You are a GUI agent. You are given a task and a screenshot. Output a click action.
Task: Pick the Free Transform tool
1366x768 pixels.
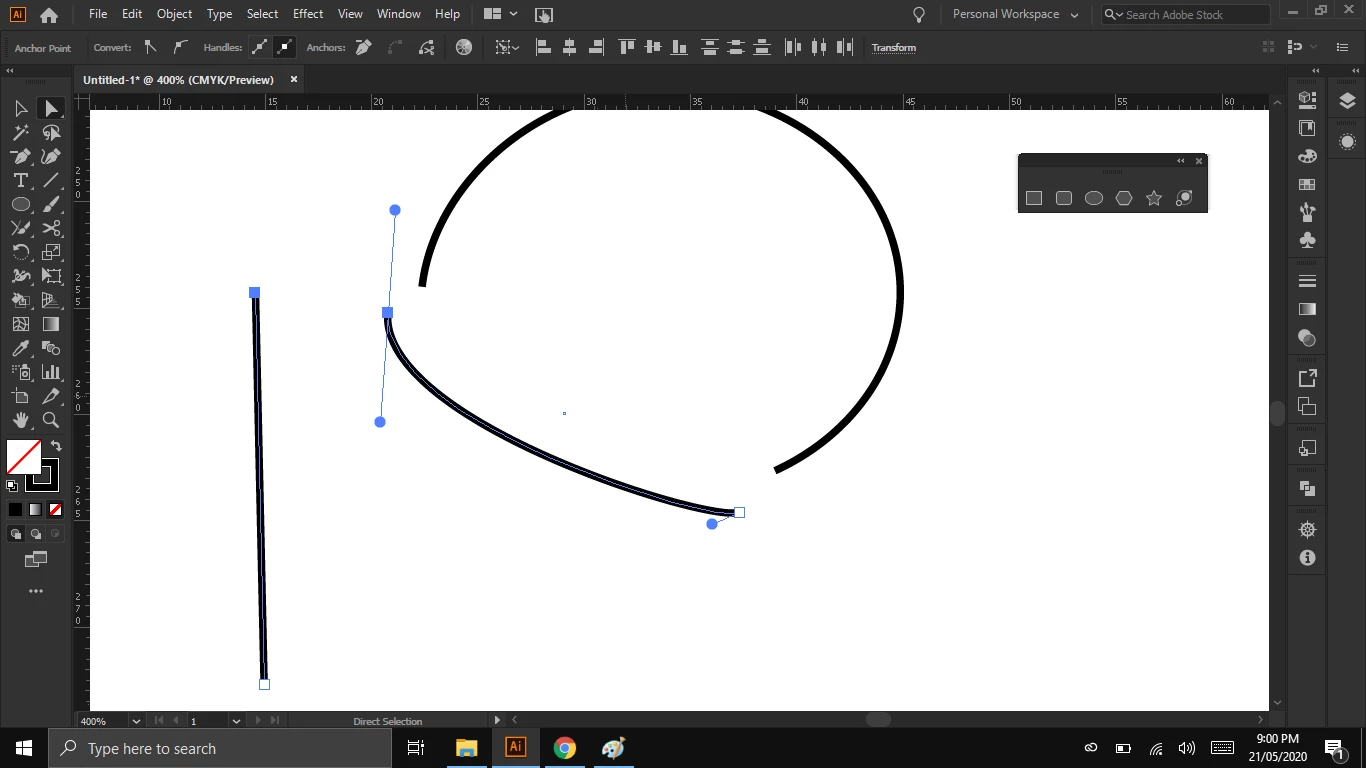51,276
